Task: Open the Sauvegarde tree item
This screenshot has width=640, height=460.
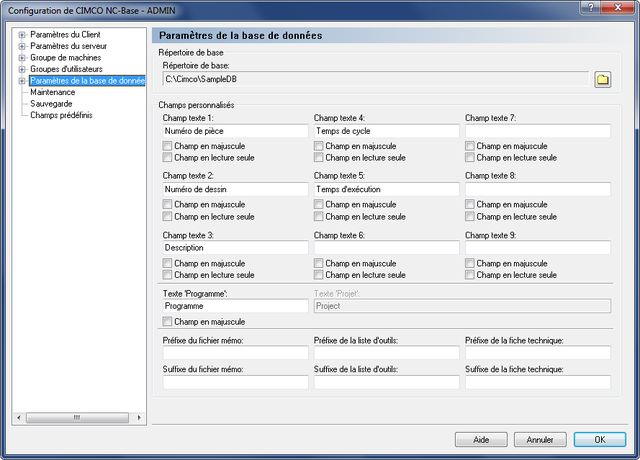Action: 51,104
